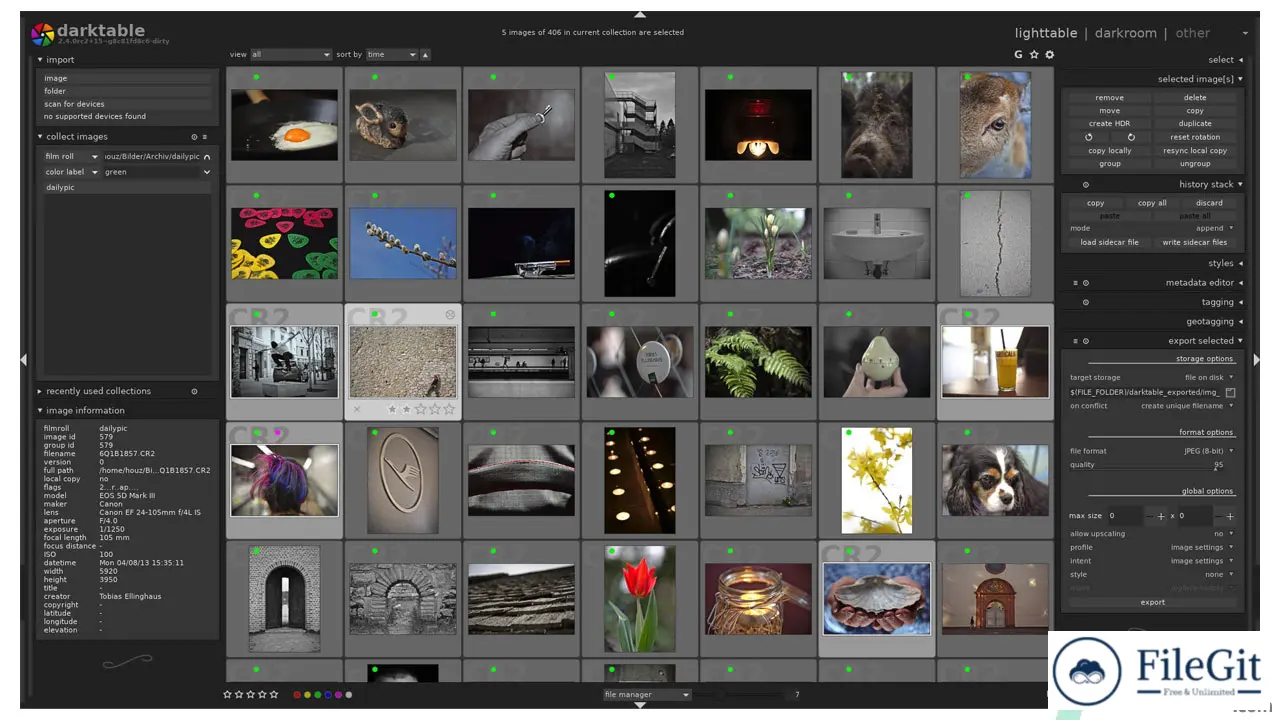The width and height of the screenshot is (1280, 720).
Task: Toggle yellow color label
Action: tap(307, 694)
